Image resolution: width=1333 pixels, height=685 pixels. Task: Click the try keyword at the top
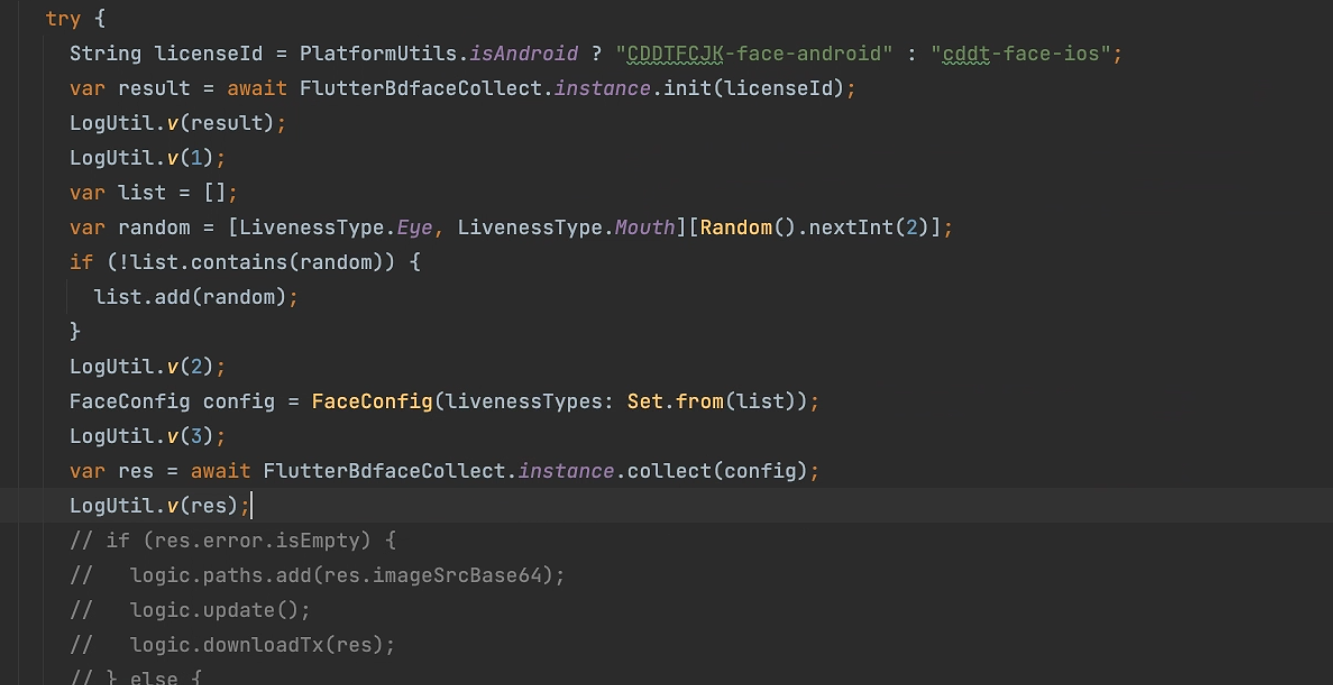click(62, 18)
